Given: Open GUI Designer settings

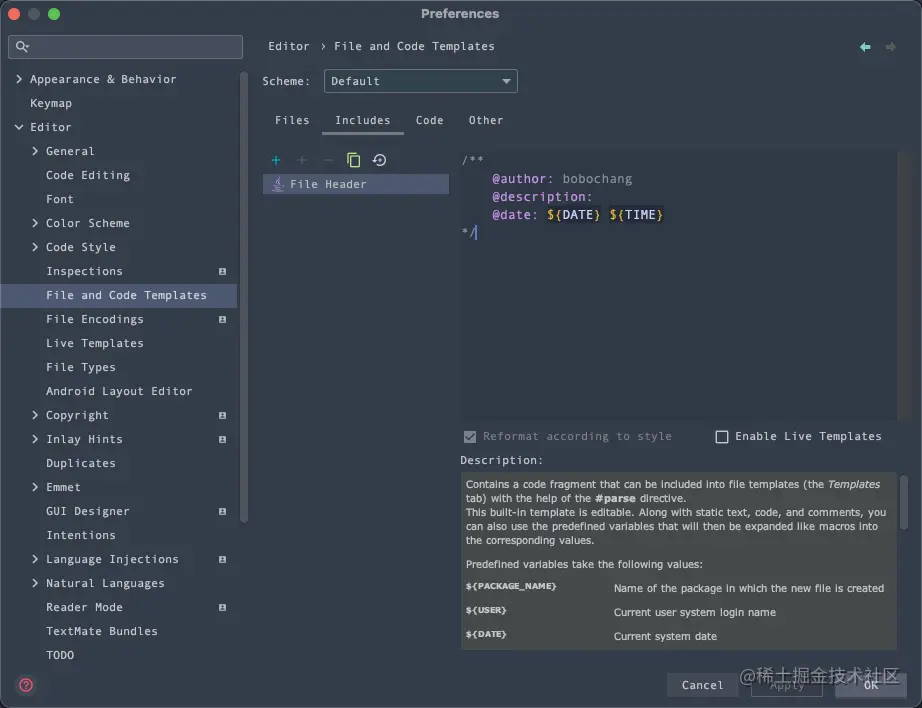Looking at the screenshot, I should [x=88, y=512].
